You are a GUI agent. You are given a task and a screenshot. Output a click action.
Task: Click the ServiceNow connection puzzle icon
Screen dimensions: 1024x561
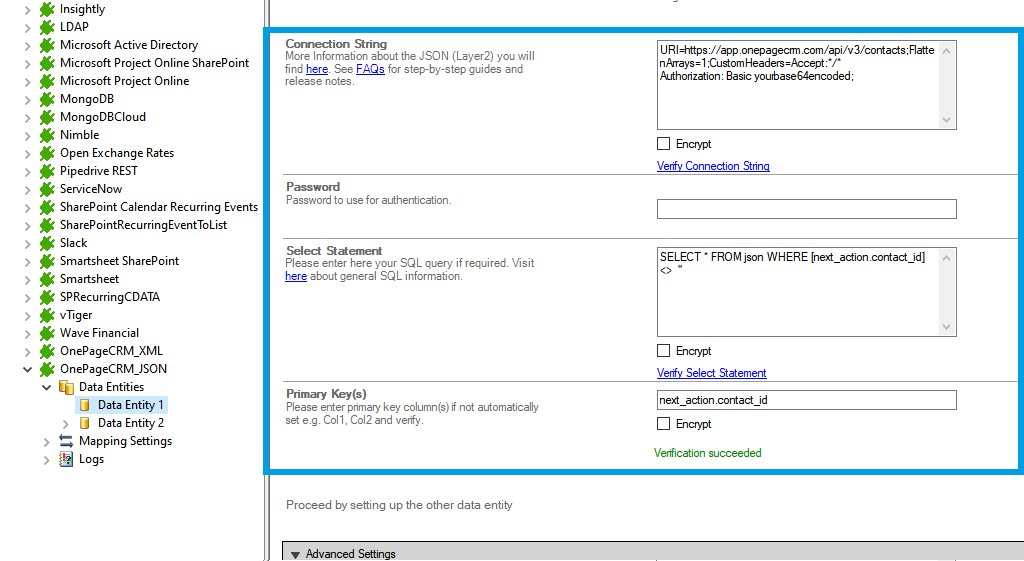pyautogui.click(x=47, y=189)
